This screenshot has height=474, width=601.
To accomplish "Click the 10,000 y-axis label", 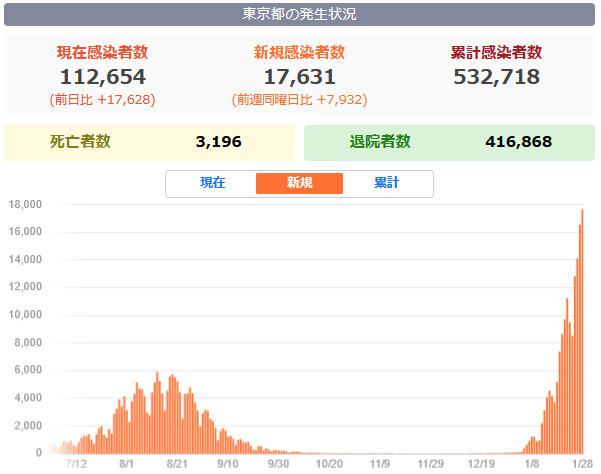I will tap(25, 315).
